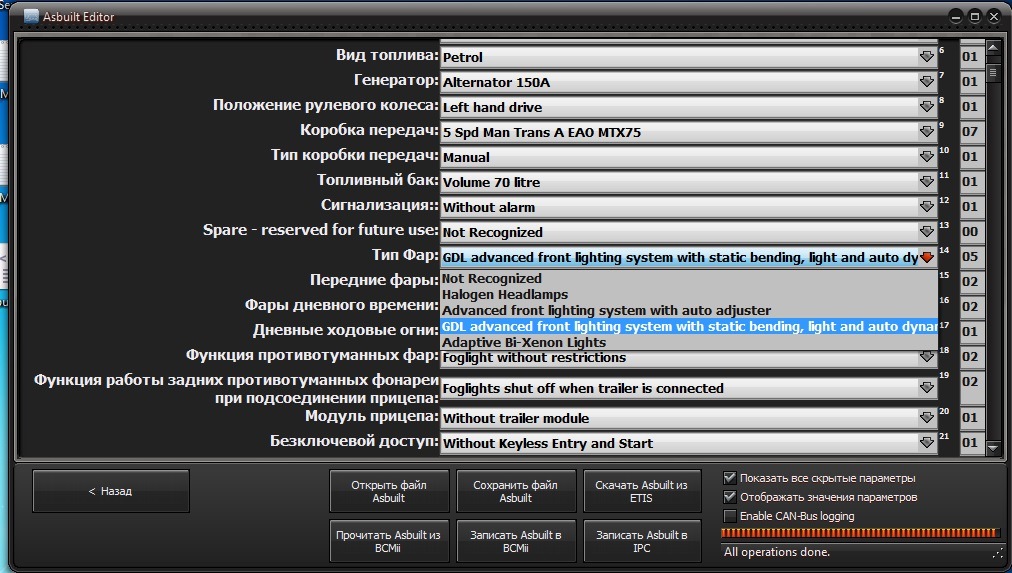Open the Коробка передач dropdown
The image size is (1012, 573).
(689, 132)
